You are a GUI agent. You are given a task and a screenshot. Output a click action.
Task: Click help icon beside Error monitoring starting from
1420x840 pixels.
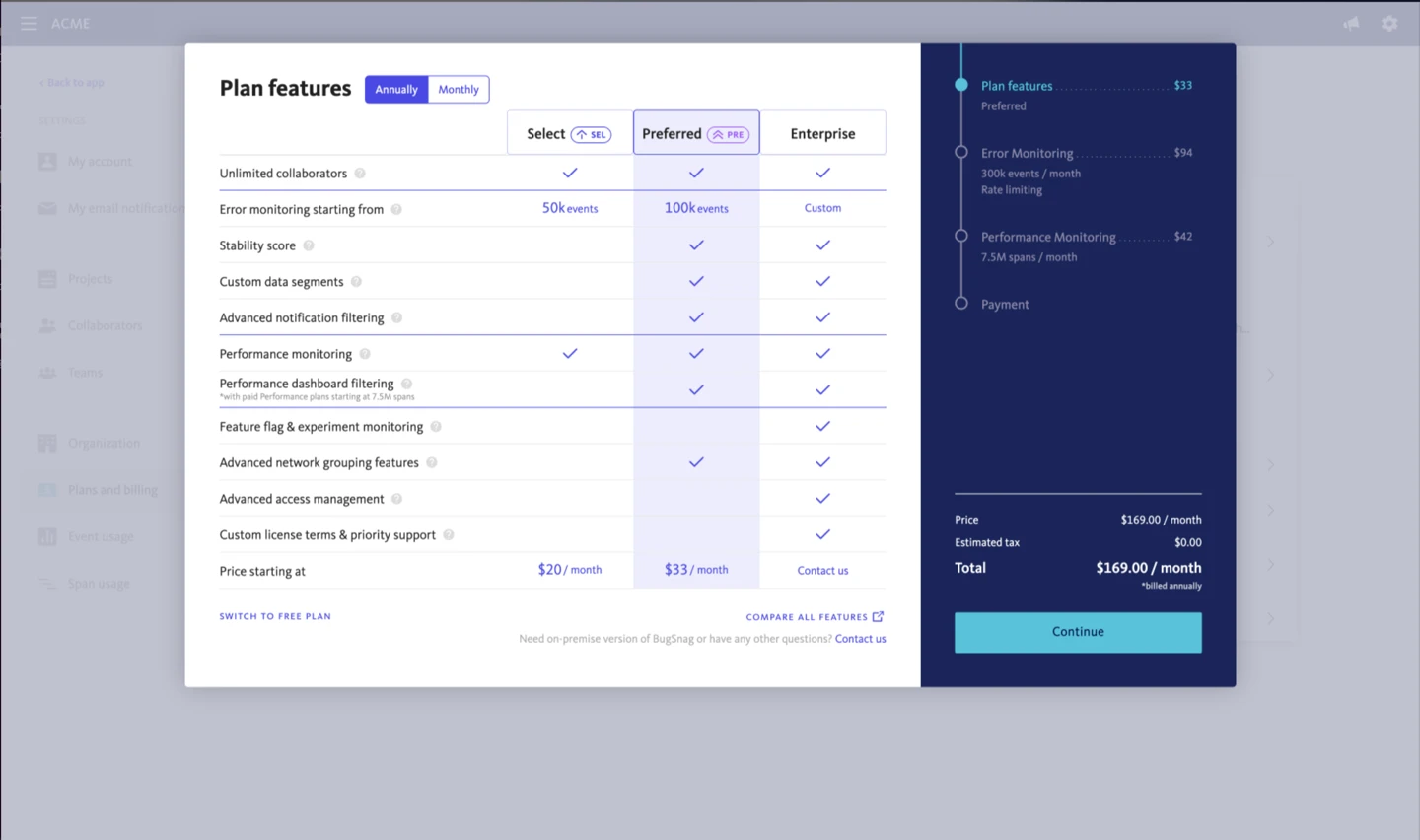[396, 209]
